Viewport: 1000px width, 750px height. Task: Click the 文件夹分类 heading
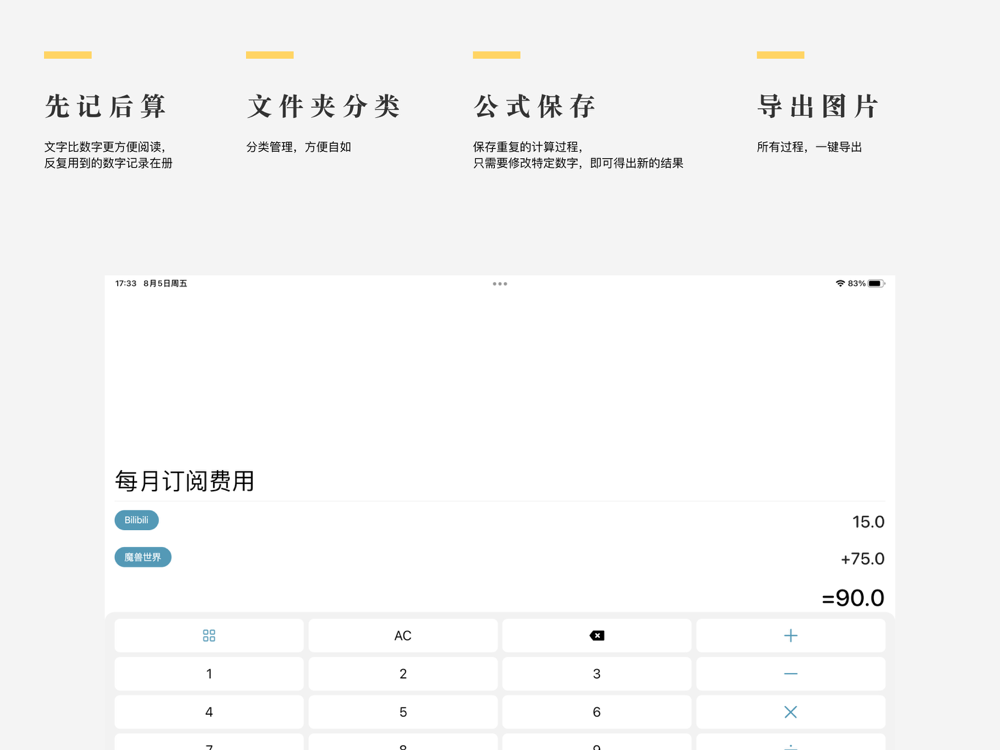(324, 106)
